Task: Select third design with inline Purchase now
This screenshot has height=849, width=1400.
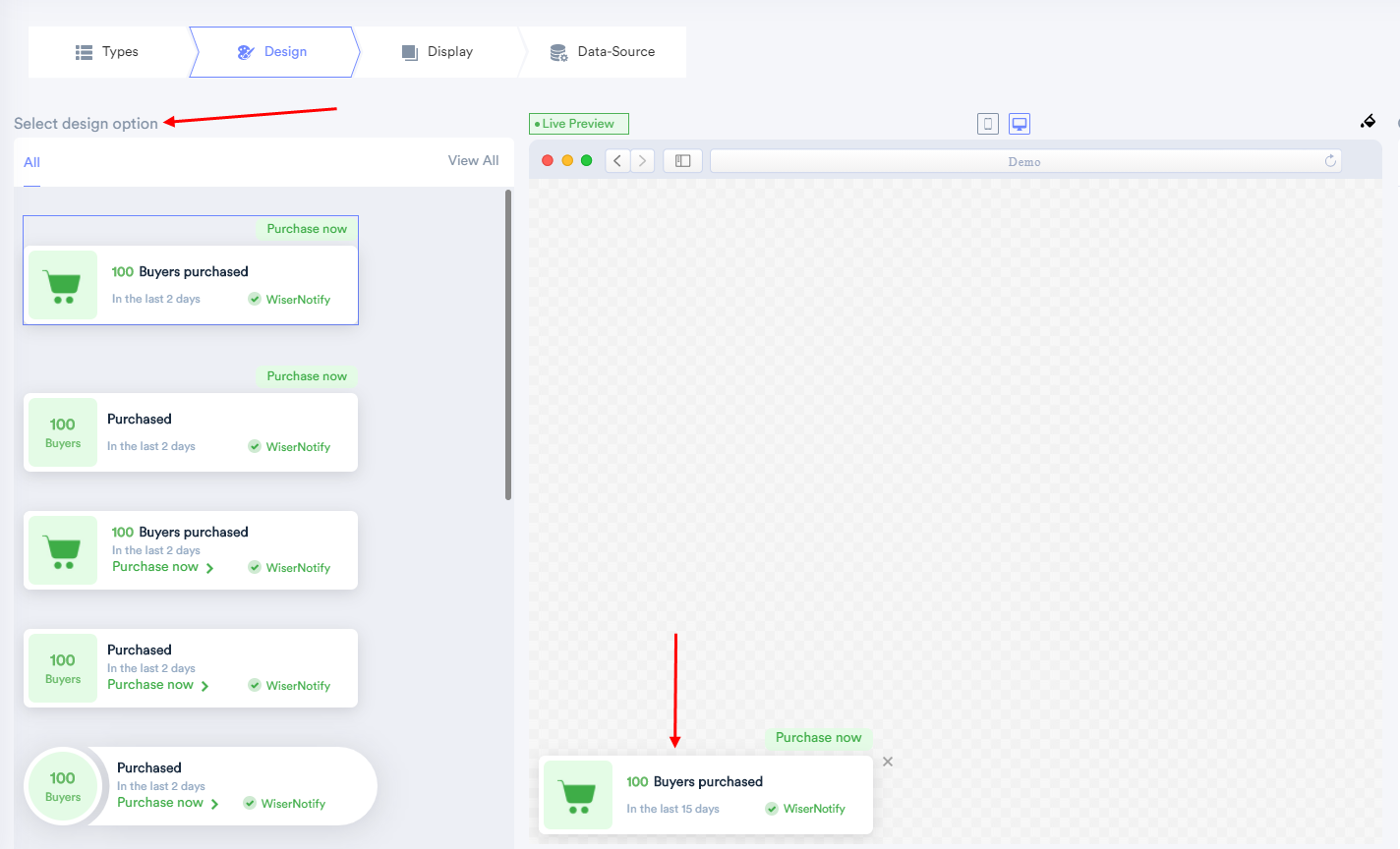Action: [x=191, y=550]
